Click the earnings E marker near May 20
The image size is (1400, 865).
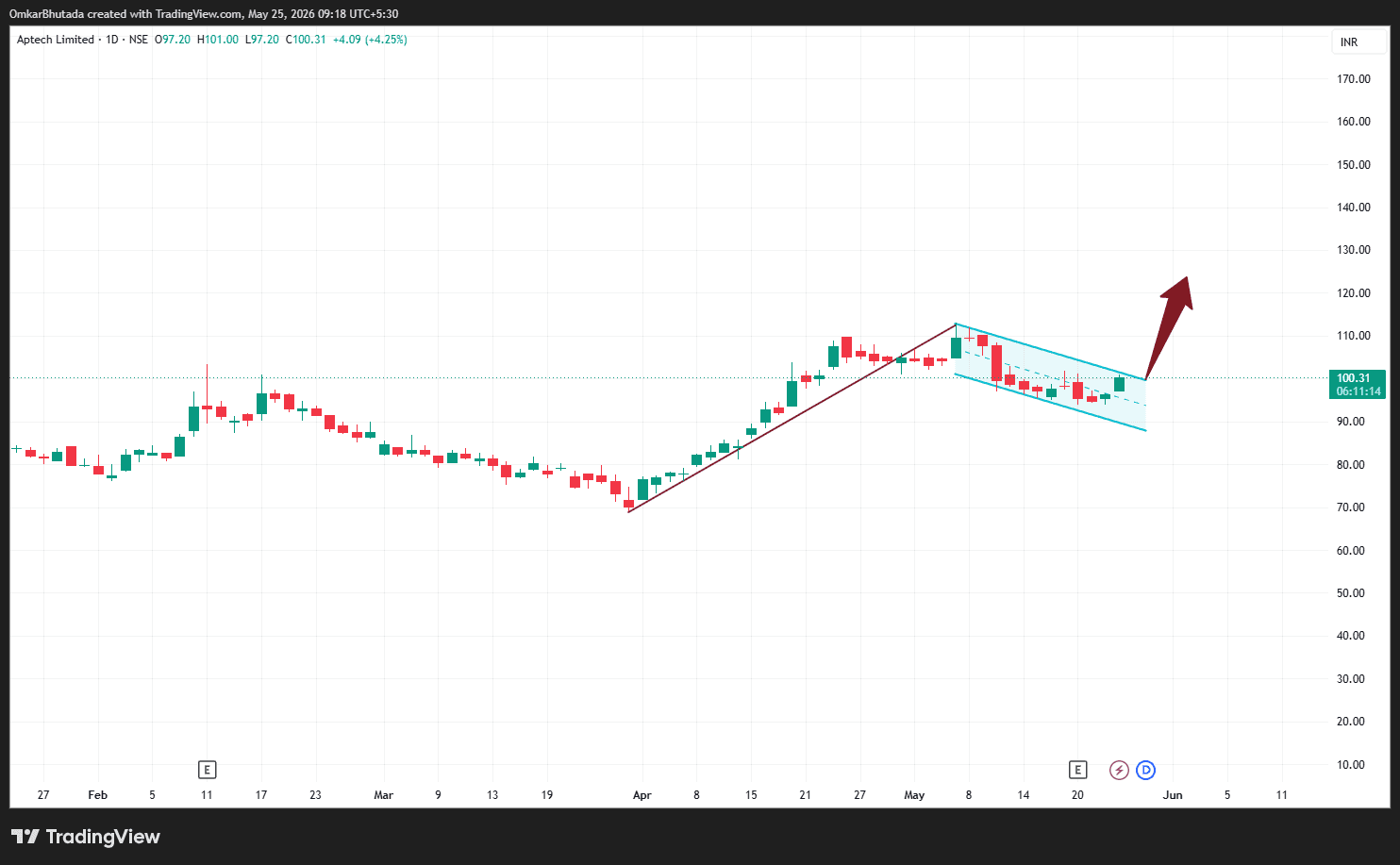coord(1078,770)
